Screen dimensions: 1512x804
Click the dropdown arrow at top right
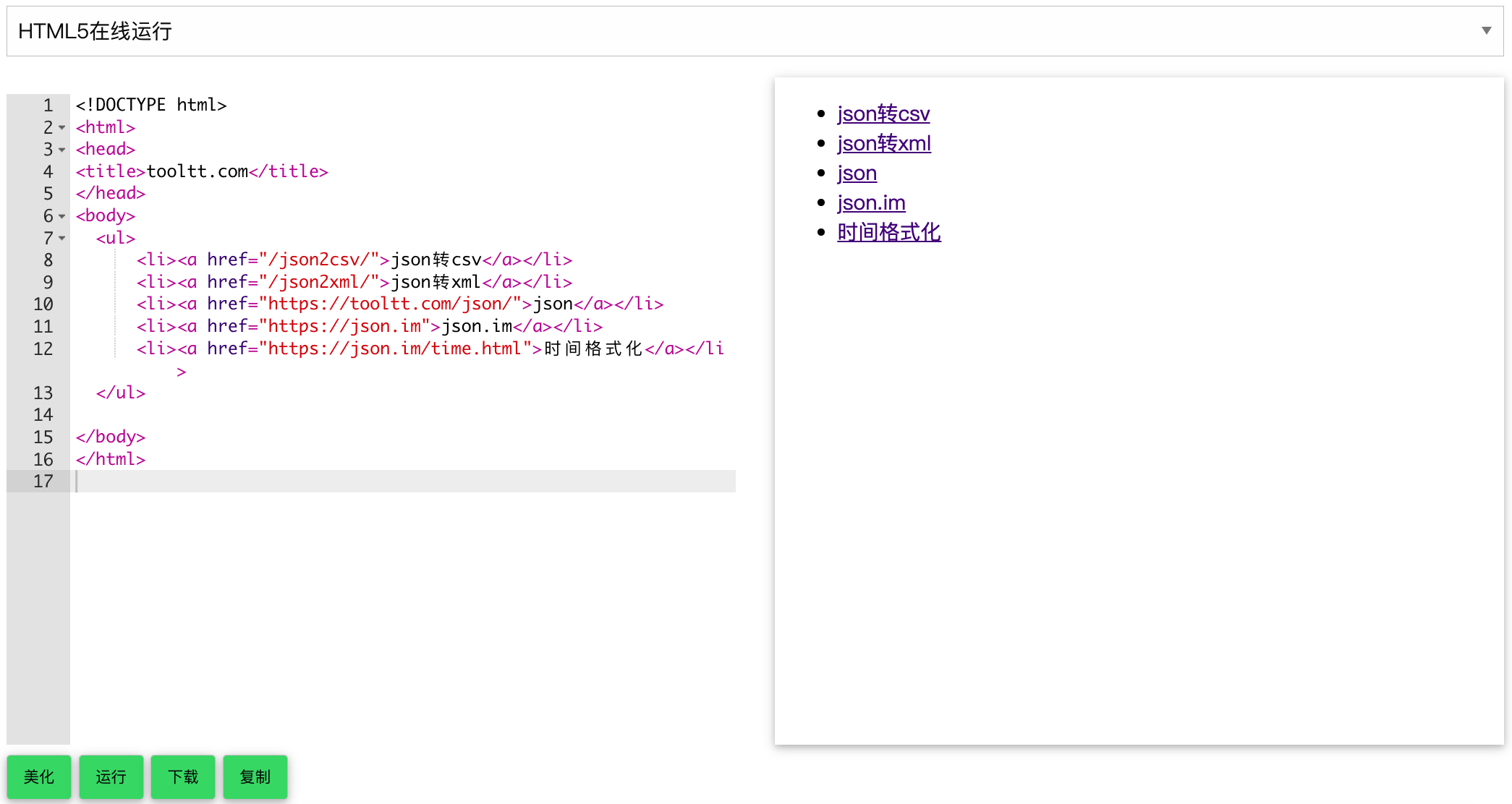pyautogui.click(x=1486, y=30)
